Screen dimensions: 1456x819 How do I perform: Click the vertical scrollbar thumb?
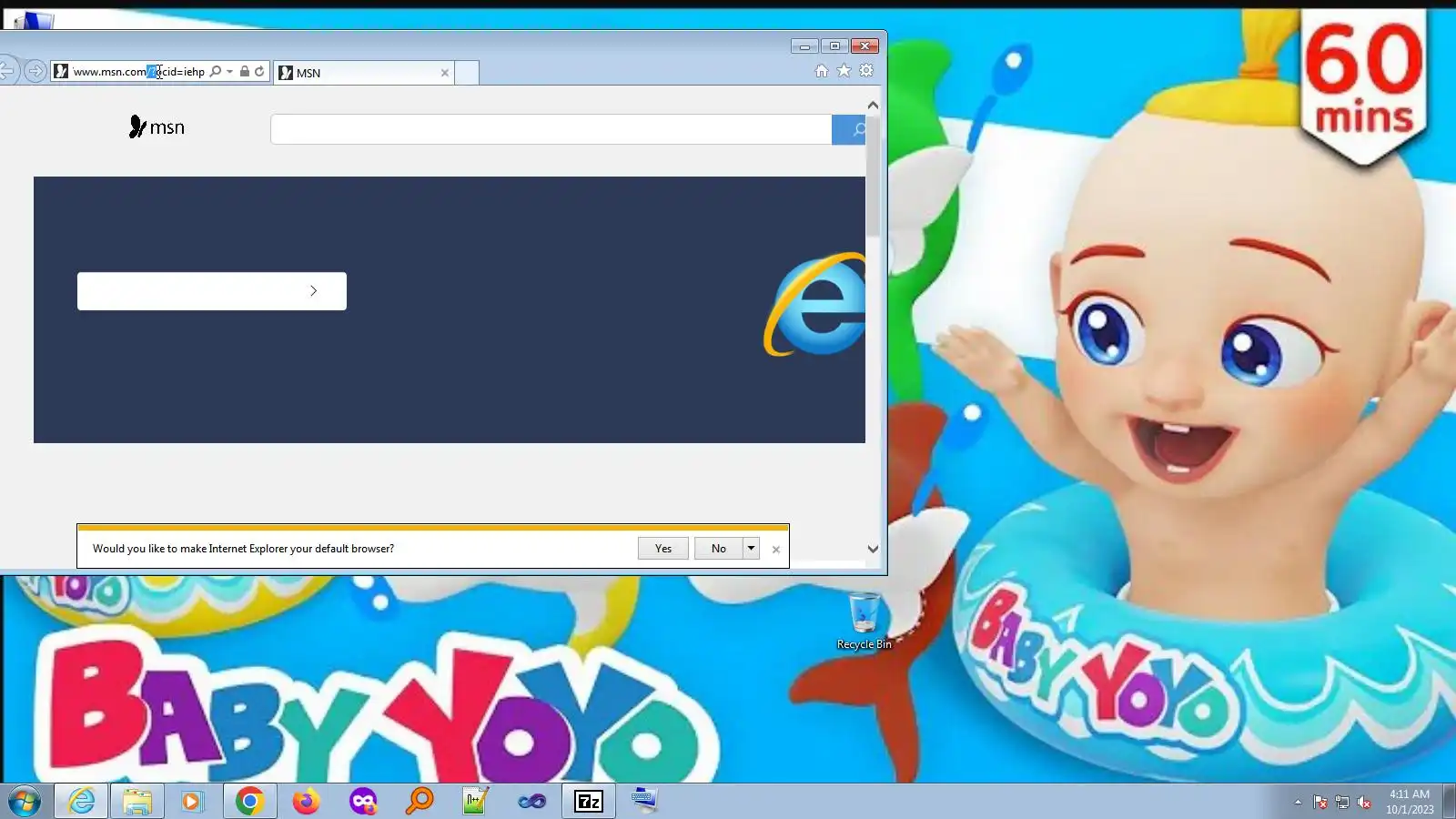874,175
